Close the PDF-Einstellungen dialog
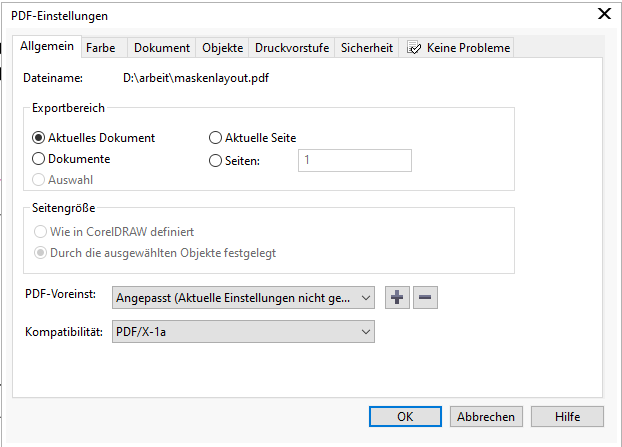This screenshot has height=447, width=622. (x=604, y=14)
